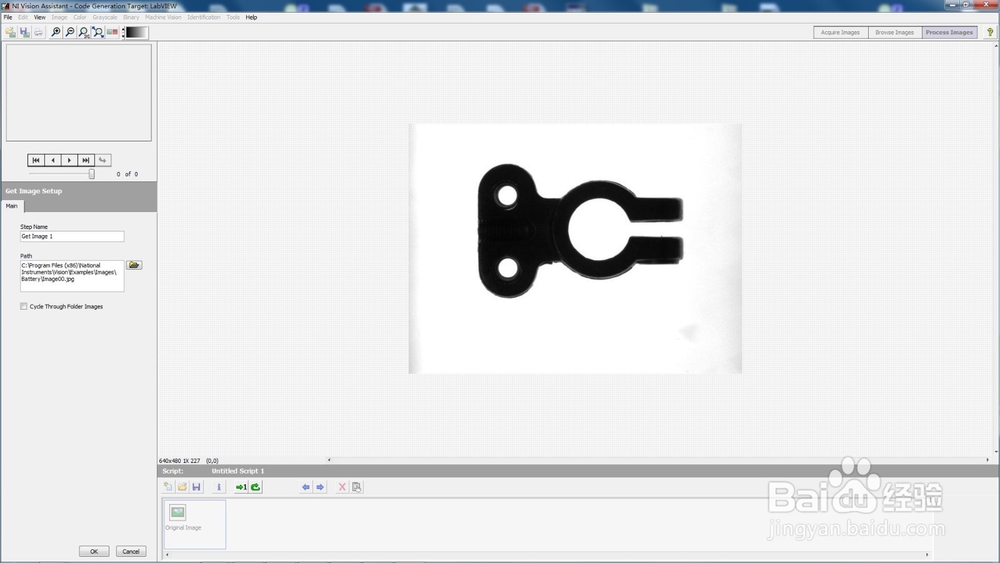Image resolution: width=1000 pixels, height=563 pixels.
Task: Click the Run Once green arrow icon
Action: click(x=241, y=487)
